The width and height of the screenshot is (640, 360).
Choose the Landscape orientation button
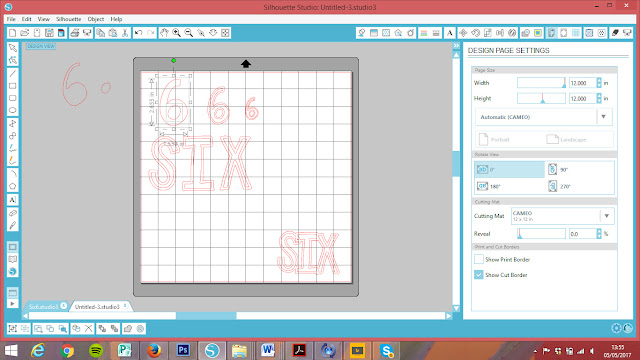pos(567,140)
